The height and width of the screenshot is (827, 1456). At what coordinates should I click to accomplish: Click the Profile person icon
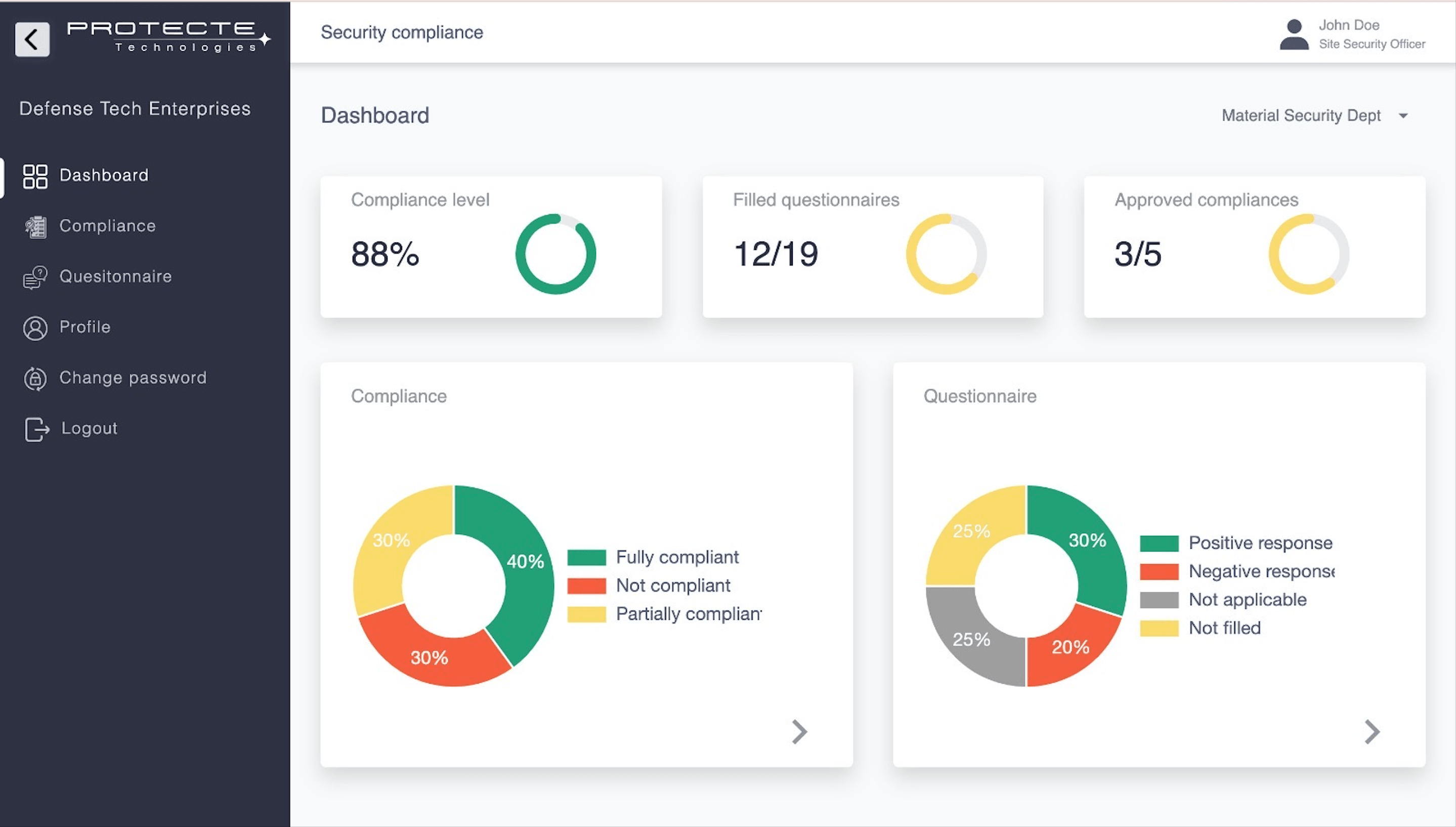click(35, 328)
